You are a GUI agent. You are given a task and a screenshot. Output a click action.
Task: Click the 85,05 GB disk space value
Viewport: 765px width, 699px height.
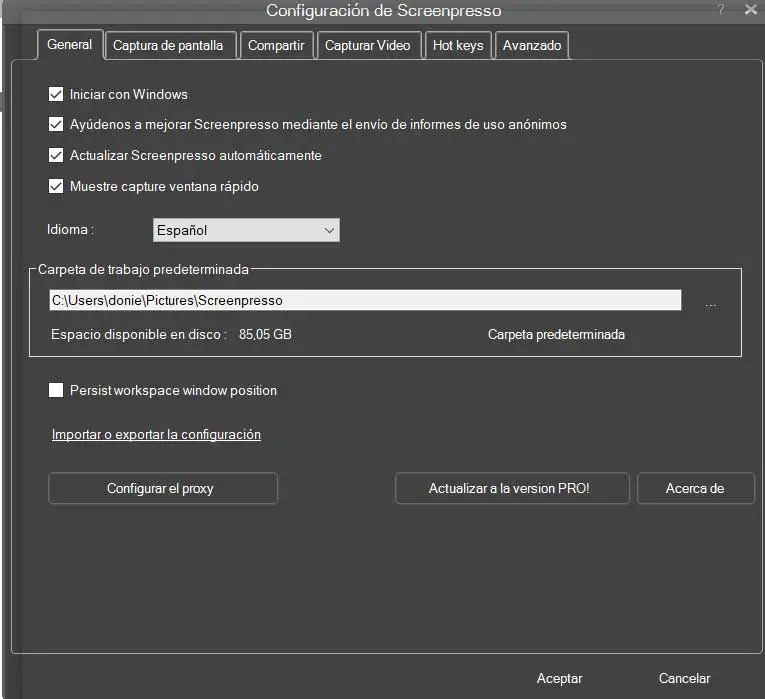[265, 335]
